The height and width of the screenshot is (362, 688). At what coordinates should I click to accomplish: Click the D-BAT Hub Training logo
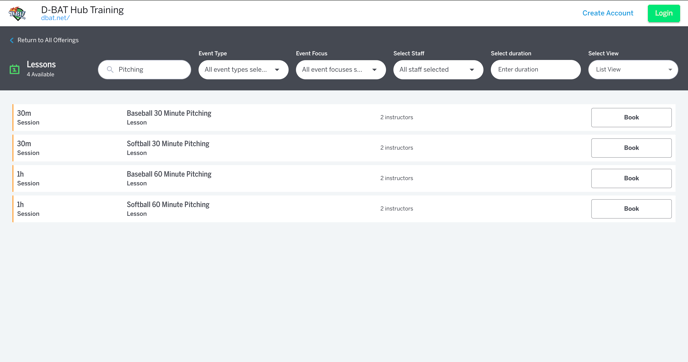point(17,14)
